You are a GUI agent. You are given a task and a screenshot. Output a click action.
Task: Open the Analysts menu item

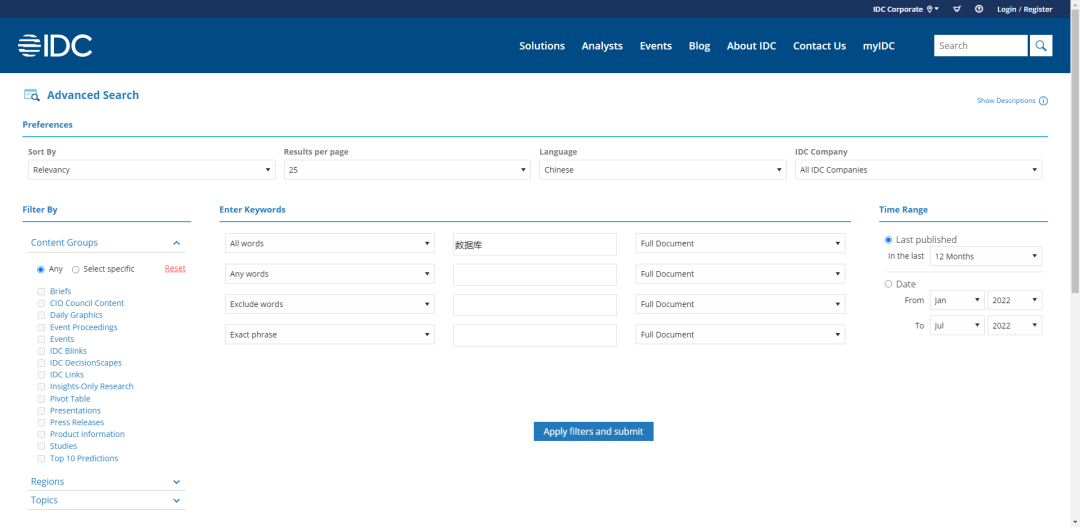(x=602, y=45)
